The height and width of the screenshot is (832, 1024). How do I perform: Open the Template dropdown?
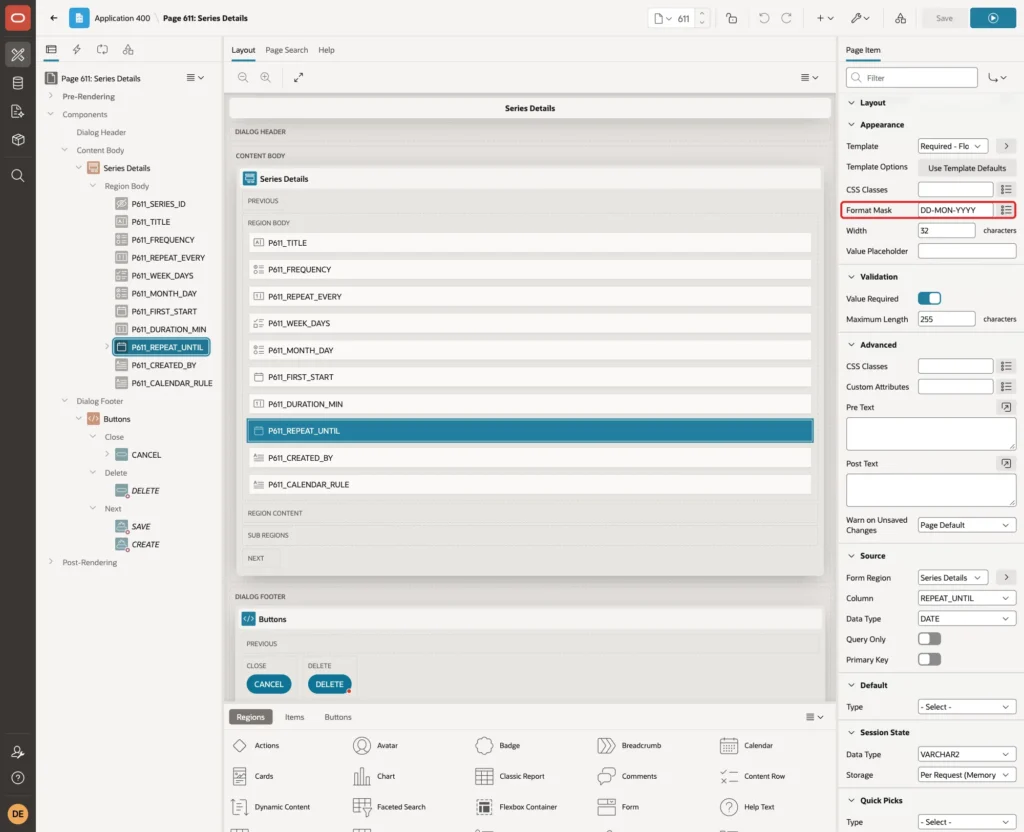pos(952,146)
